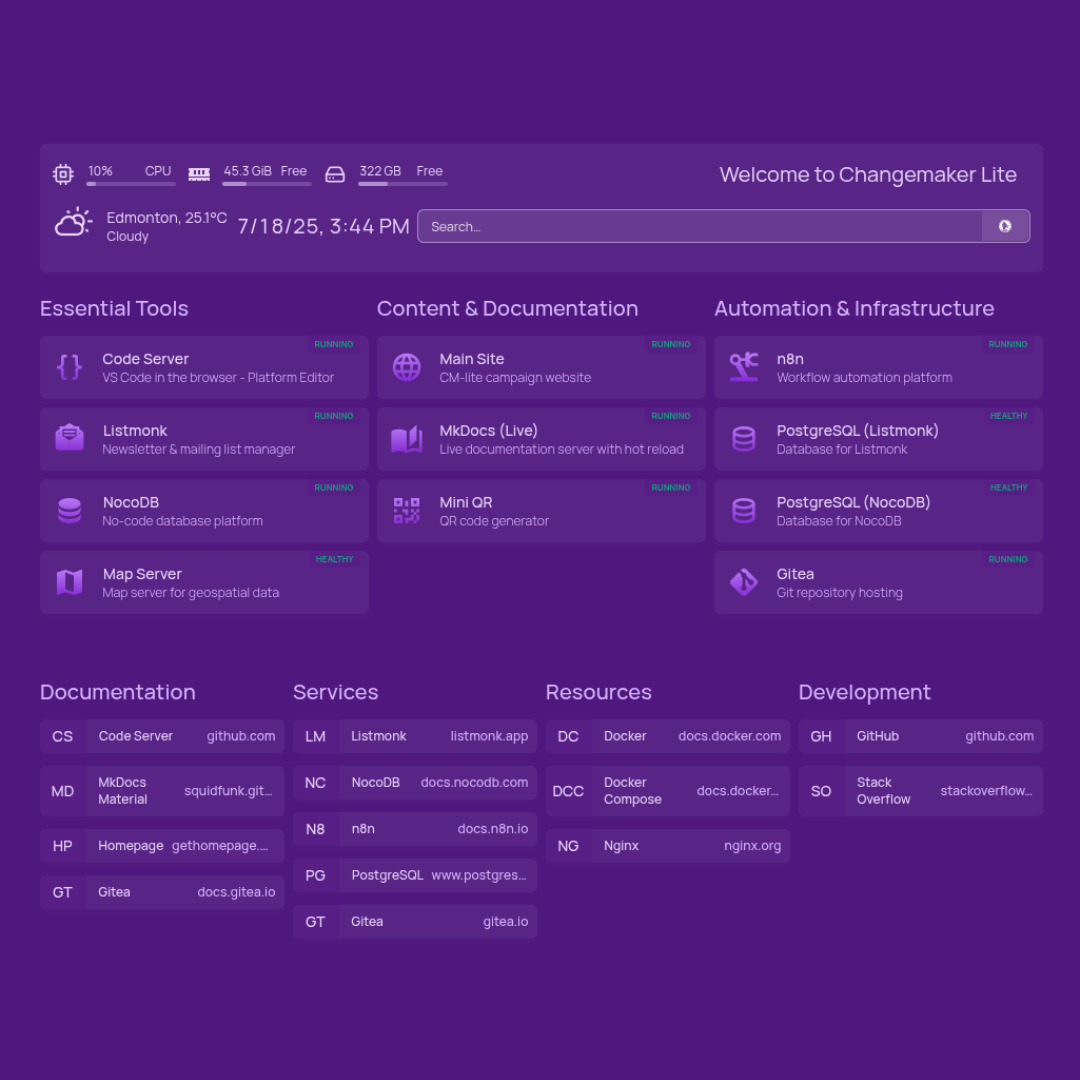Open Map Server via its map icon
Image resolution: width=1080 pixels, height=1080 pixels.
coord(69,582)
